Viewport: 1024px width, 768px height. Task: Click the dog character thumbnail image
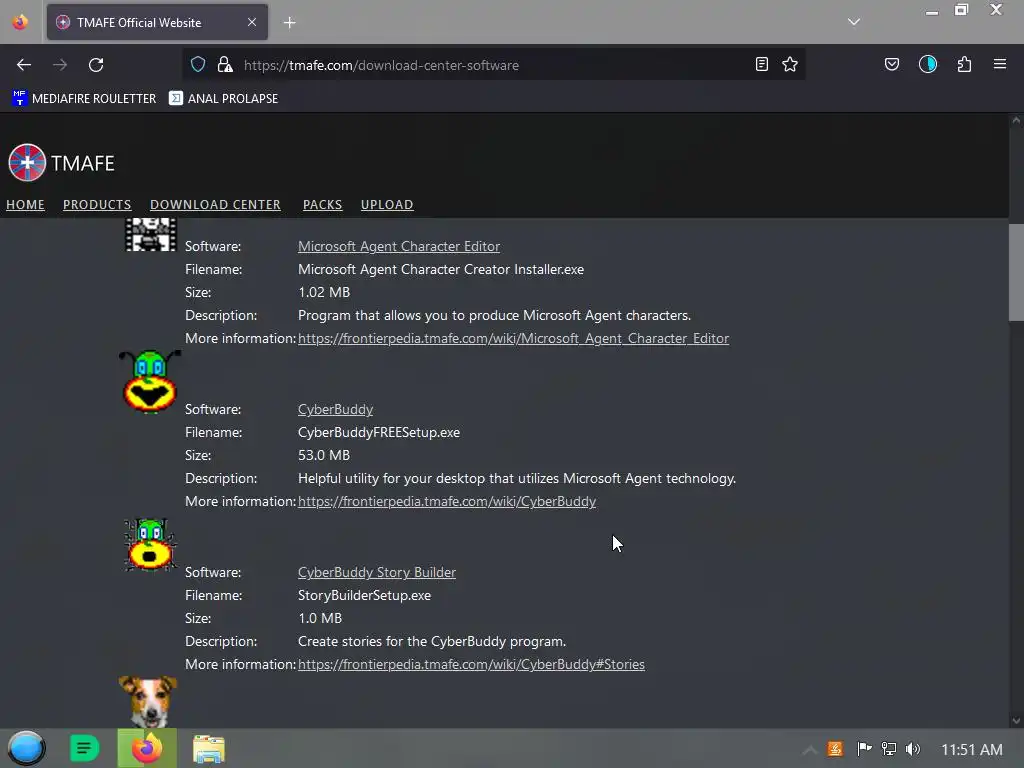click(148, 702)
